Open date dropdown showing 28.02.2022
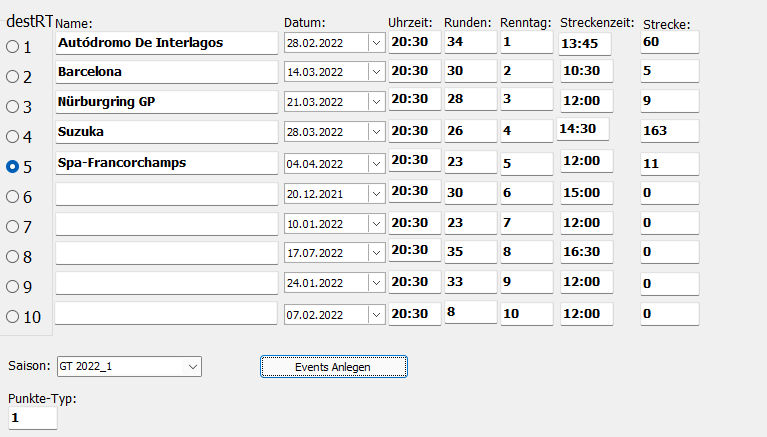The image size is (767, 437). [x=375, y=43]
